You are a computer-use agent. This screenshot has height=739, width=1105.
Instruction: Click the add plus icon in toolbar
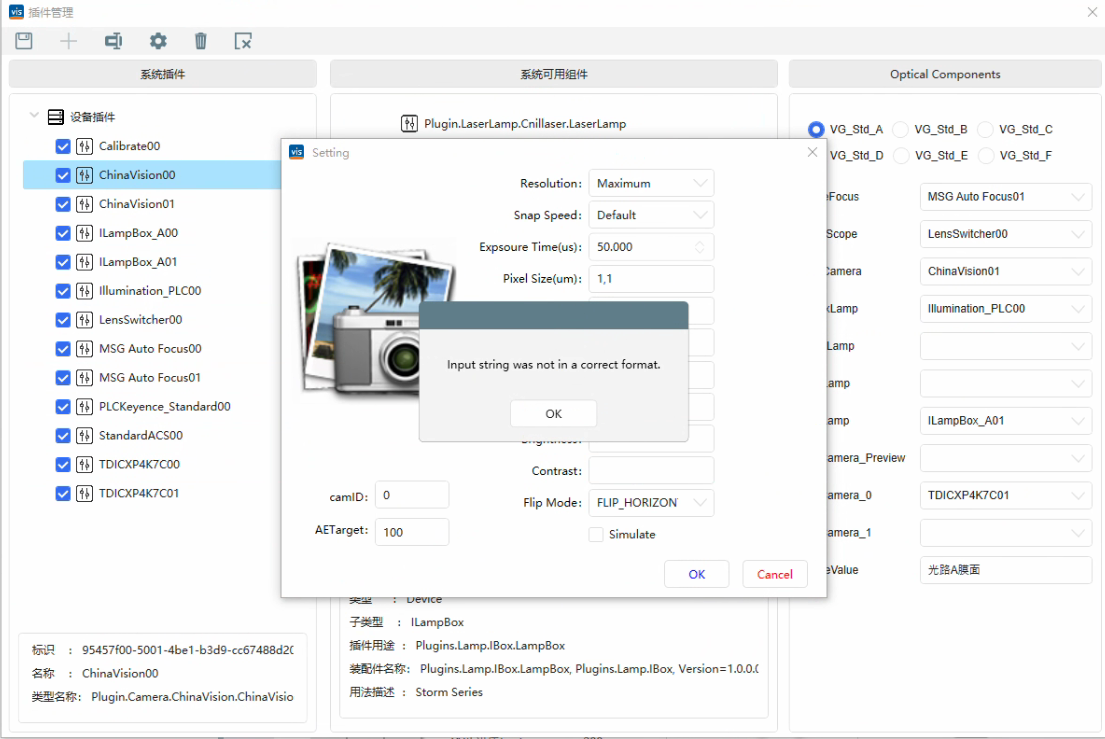[x=68, y=41]
